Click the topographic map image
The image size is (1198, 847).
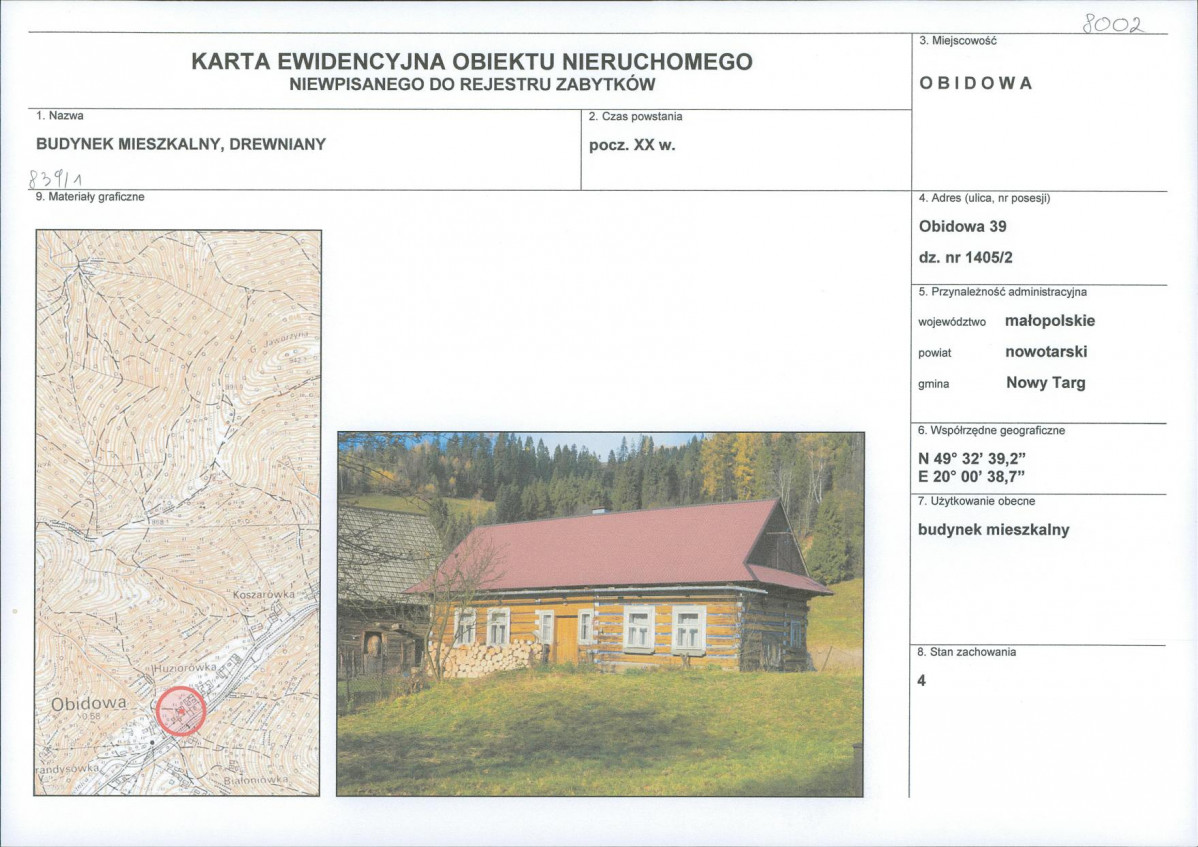coord(178,512)
